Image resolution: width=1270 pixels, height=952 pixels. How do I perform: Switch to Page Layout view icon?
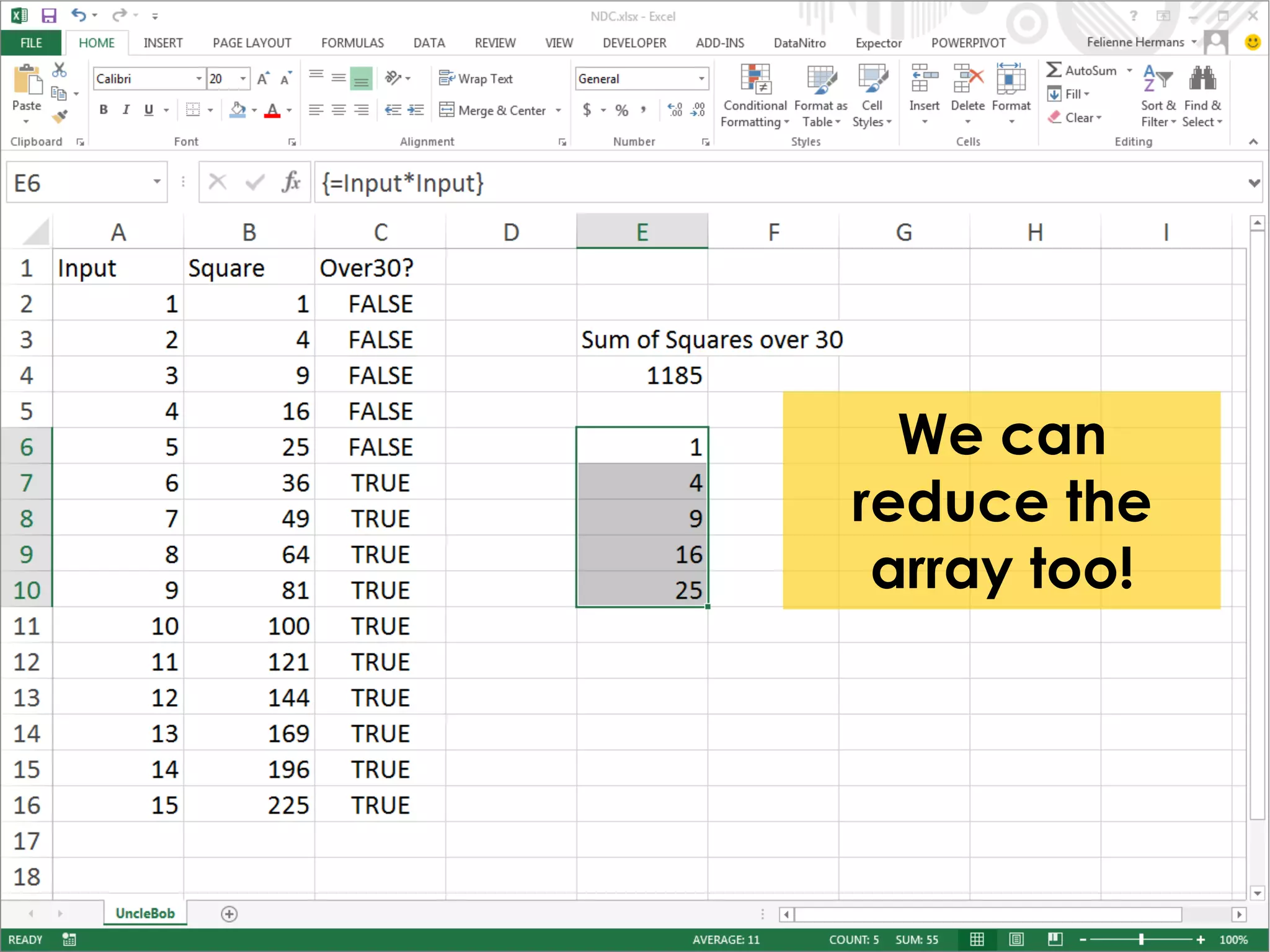(1016, 940)
